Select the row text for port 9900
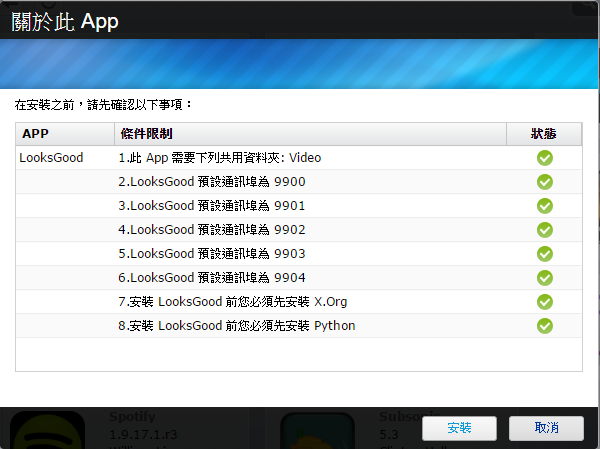Image resolution: width=600 pixels, height=449 pixels. (212, 182)
